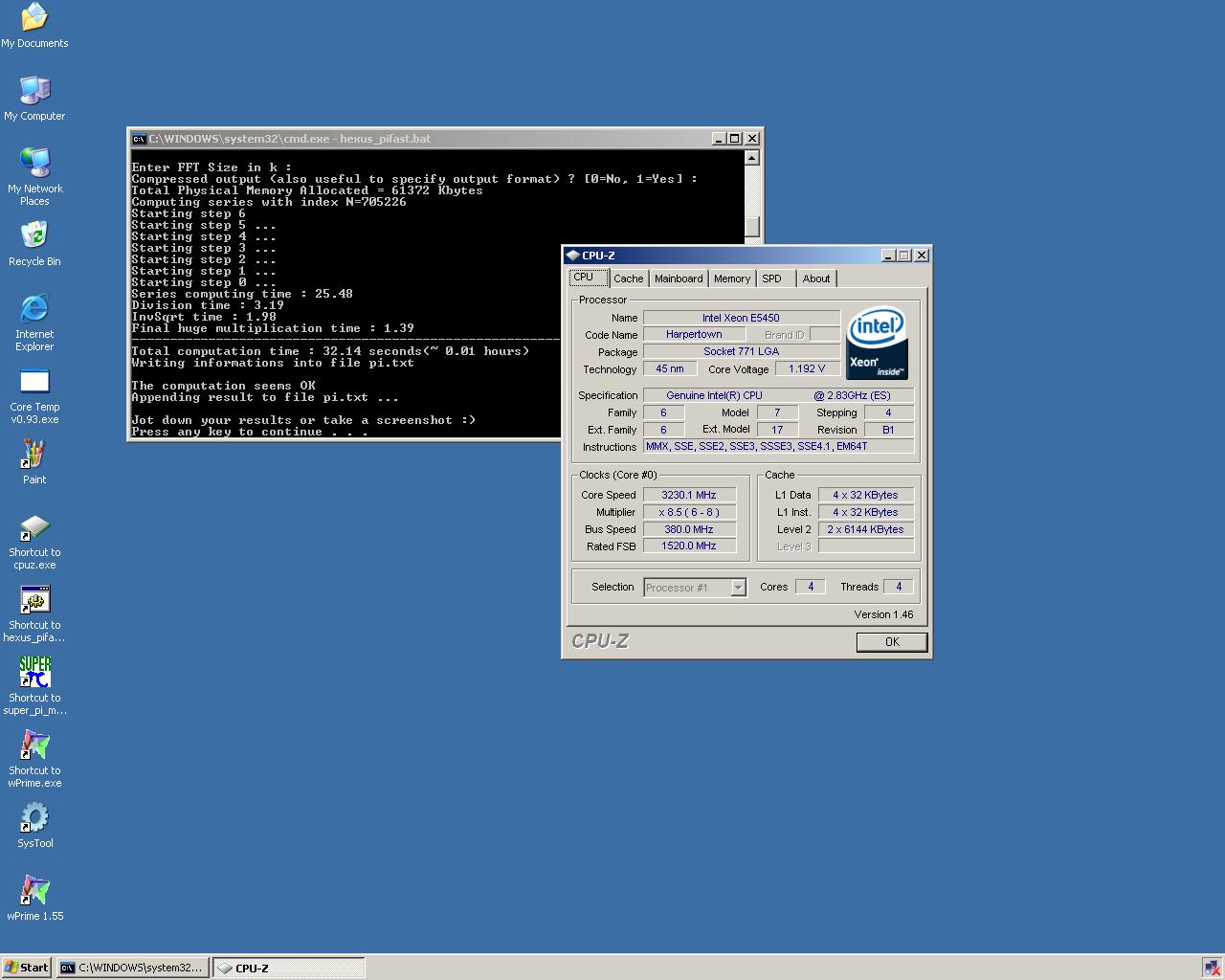Click the system tray icon
The width and height of the screenshot is (1225, 980).
pos(1211,968)
